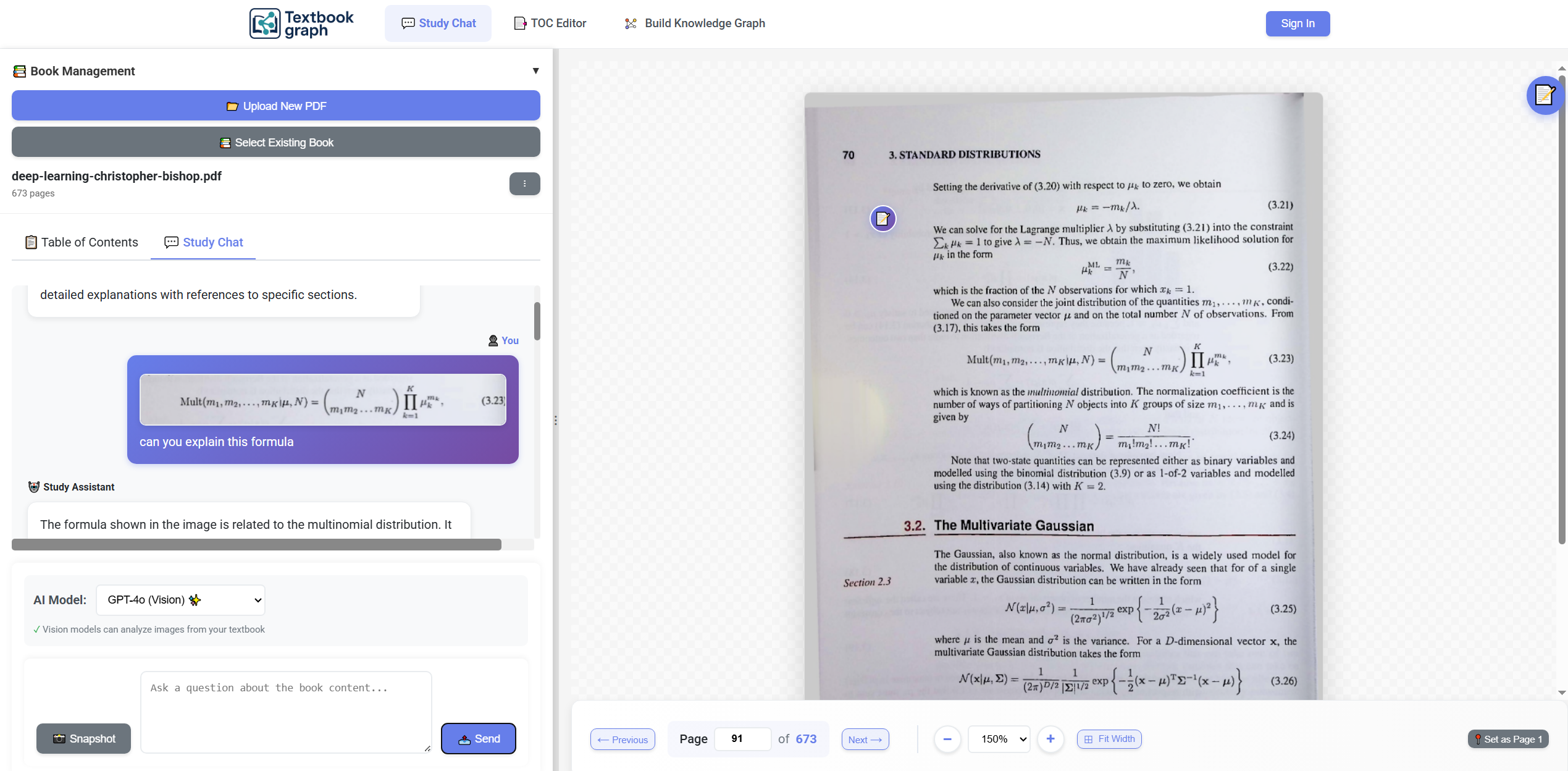Zoom in with the plus button
The image size is (1568, 771).
(1050, 739)
